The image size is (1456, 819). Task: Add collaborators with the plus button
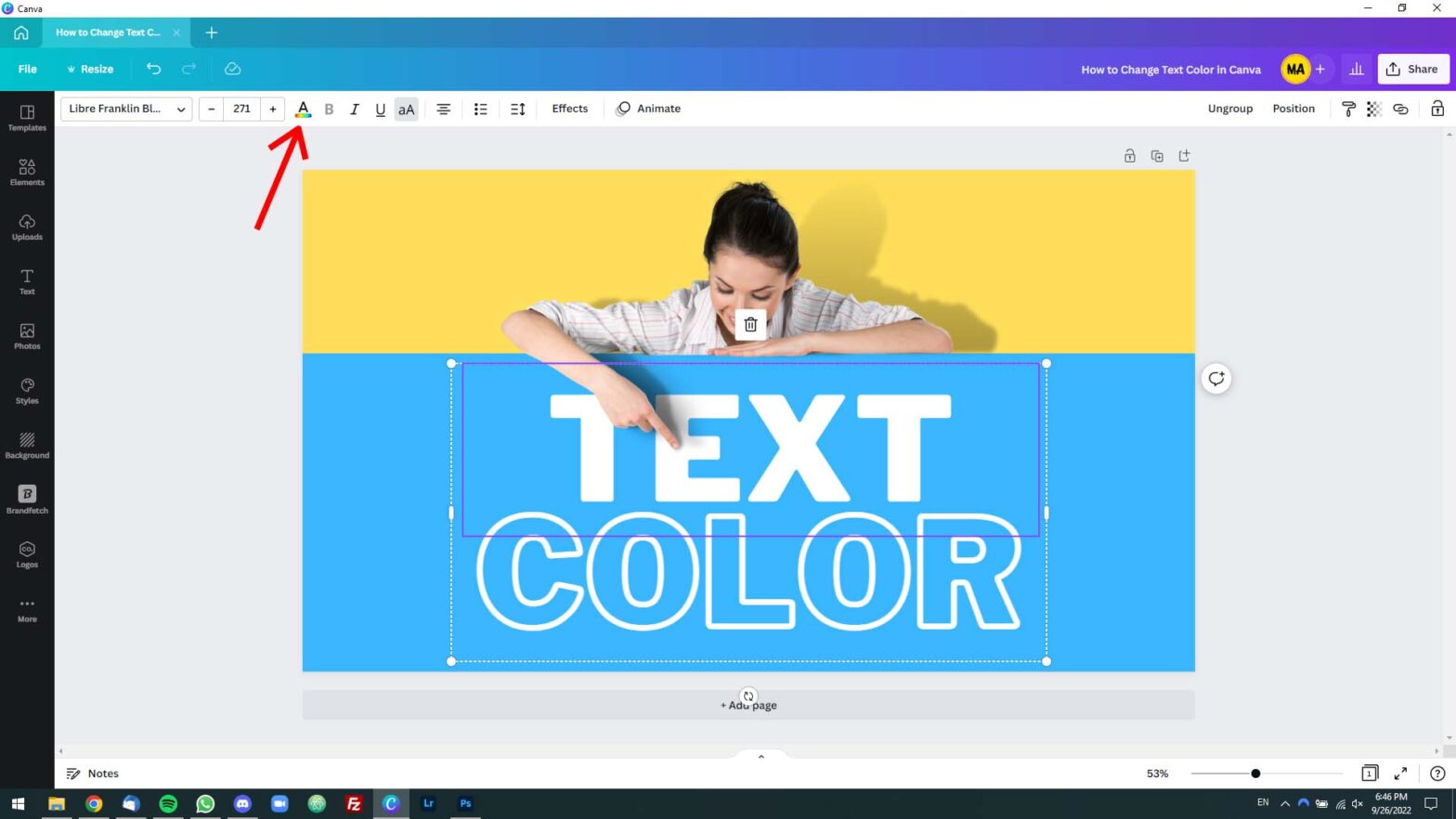coord(1320,69)
